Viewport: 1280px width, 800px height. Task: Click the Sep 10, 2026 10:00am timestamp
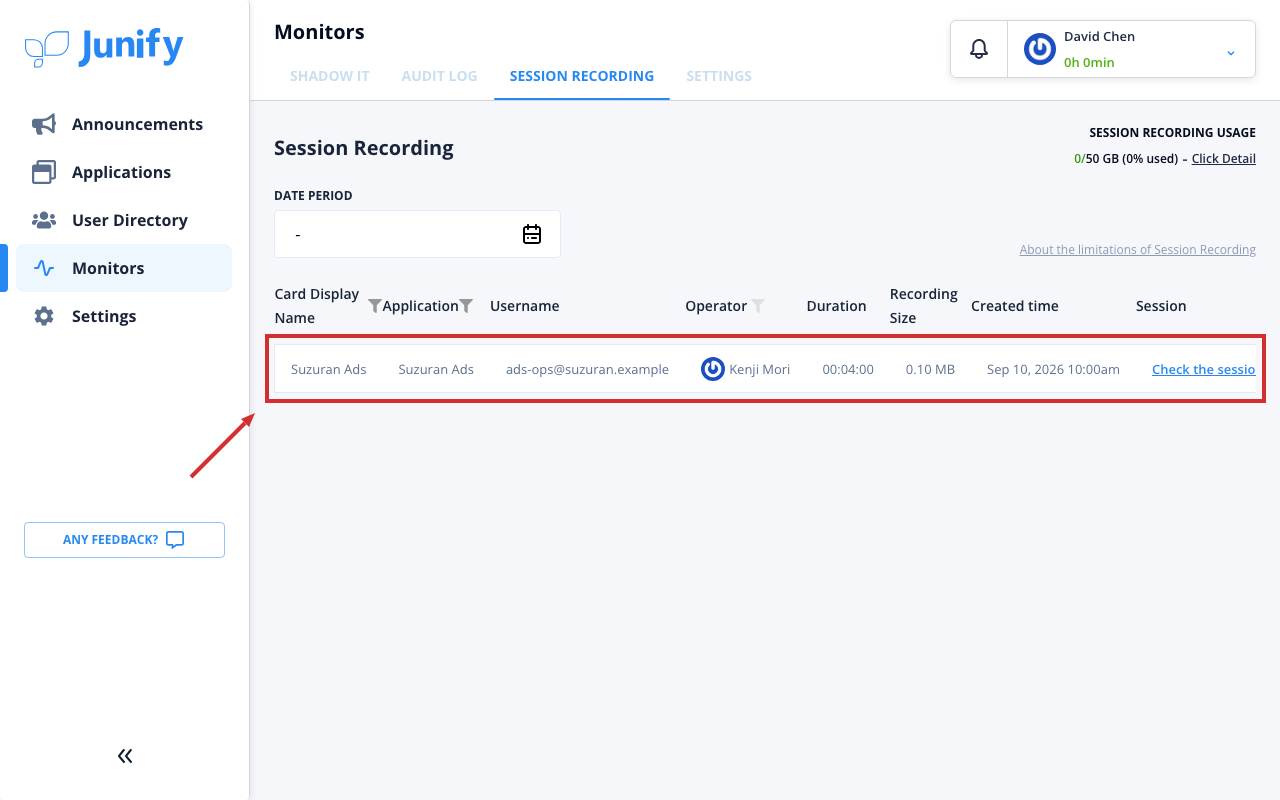(1053, 369)
